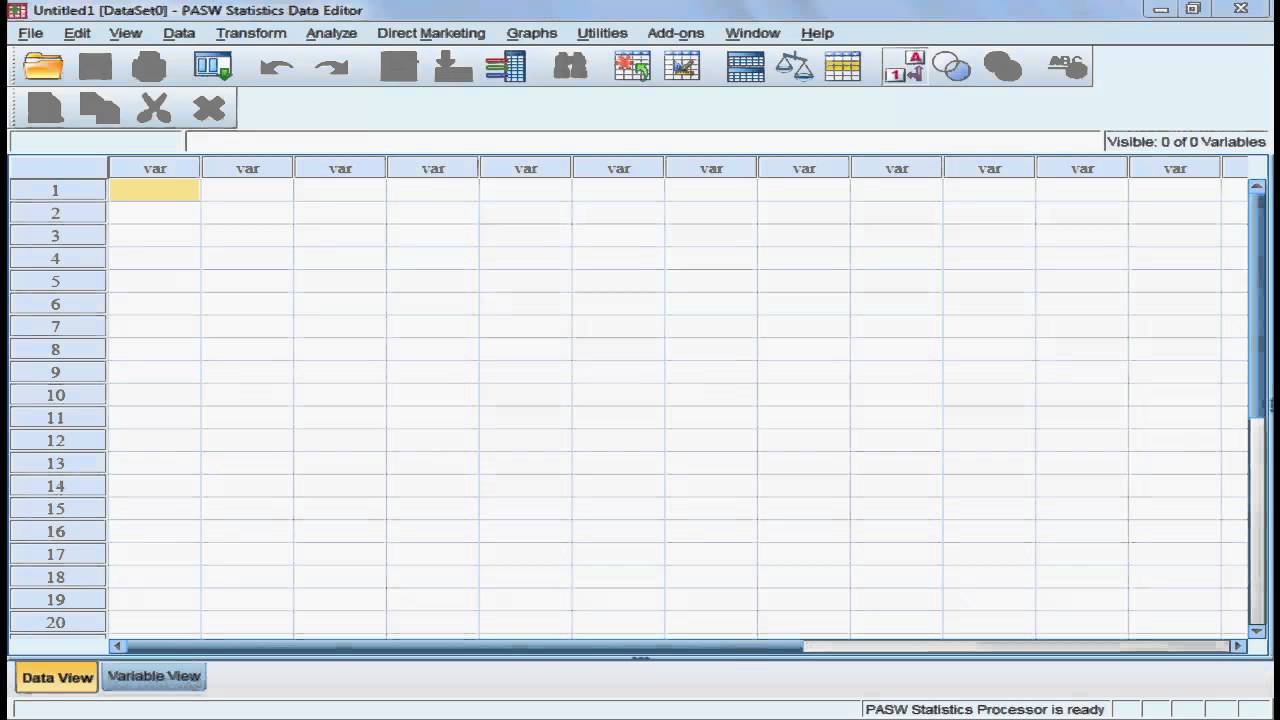Select the first var column header
This screenshot has width=1280, height=720.
pos(155,168)
